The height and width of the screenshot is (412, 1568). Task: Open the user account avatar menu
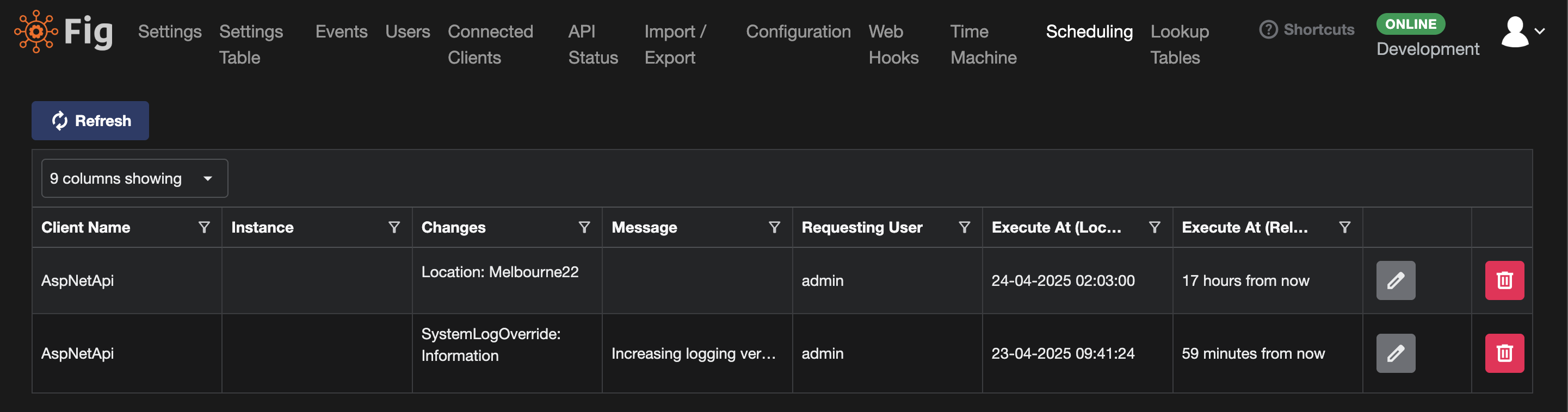pos(1515,31)
